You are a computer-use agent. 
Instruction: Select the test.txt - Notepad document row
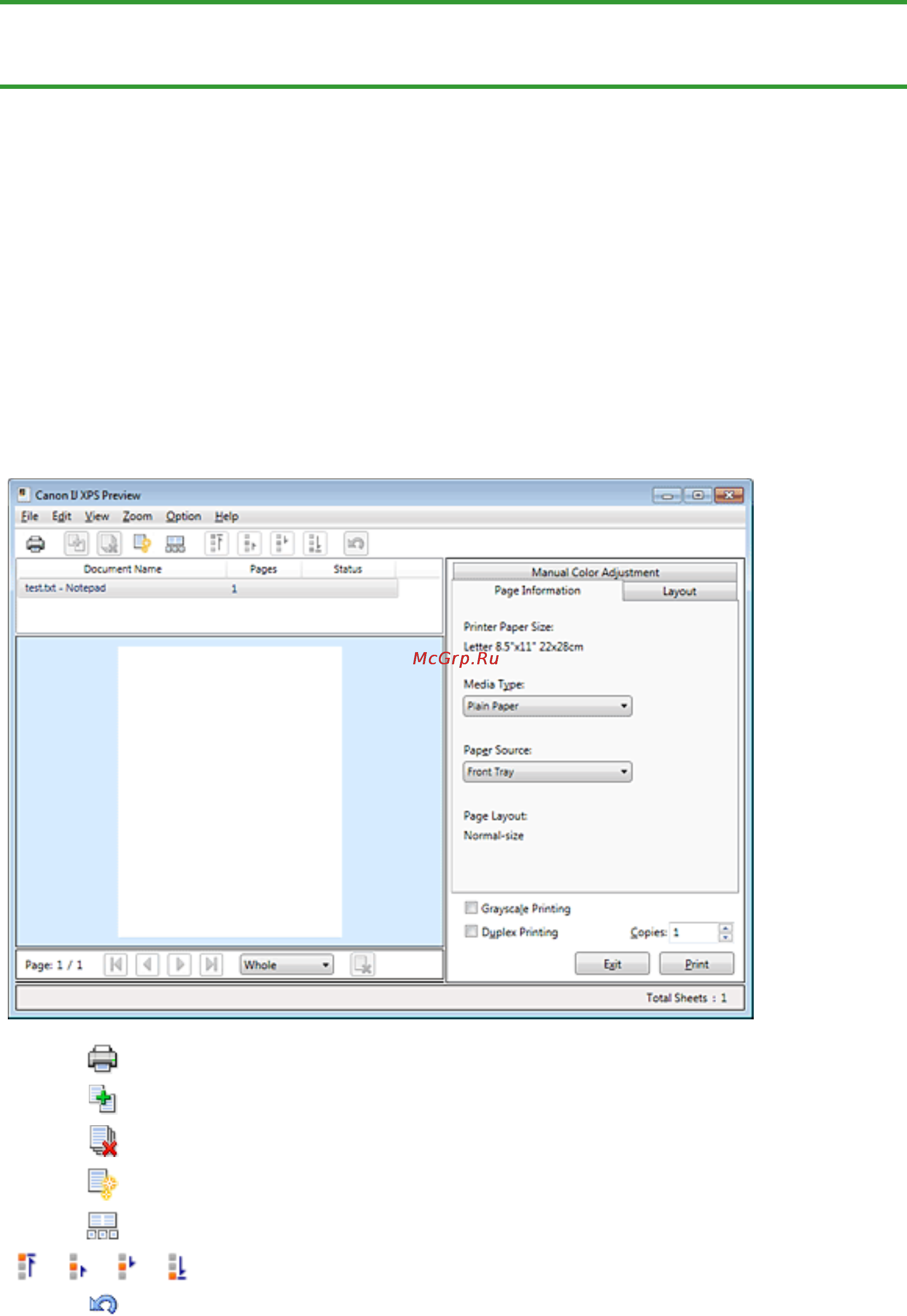click(x=208, y=589)
